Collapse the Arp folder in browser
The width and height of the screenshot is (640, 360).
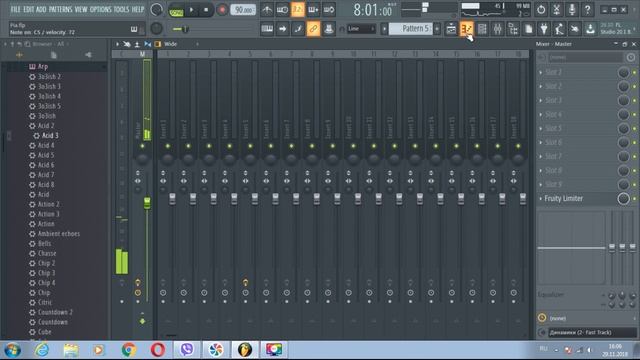tap(38, 67)
